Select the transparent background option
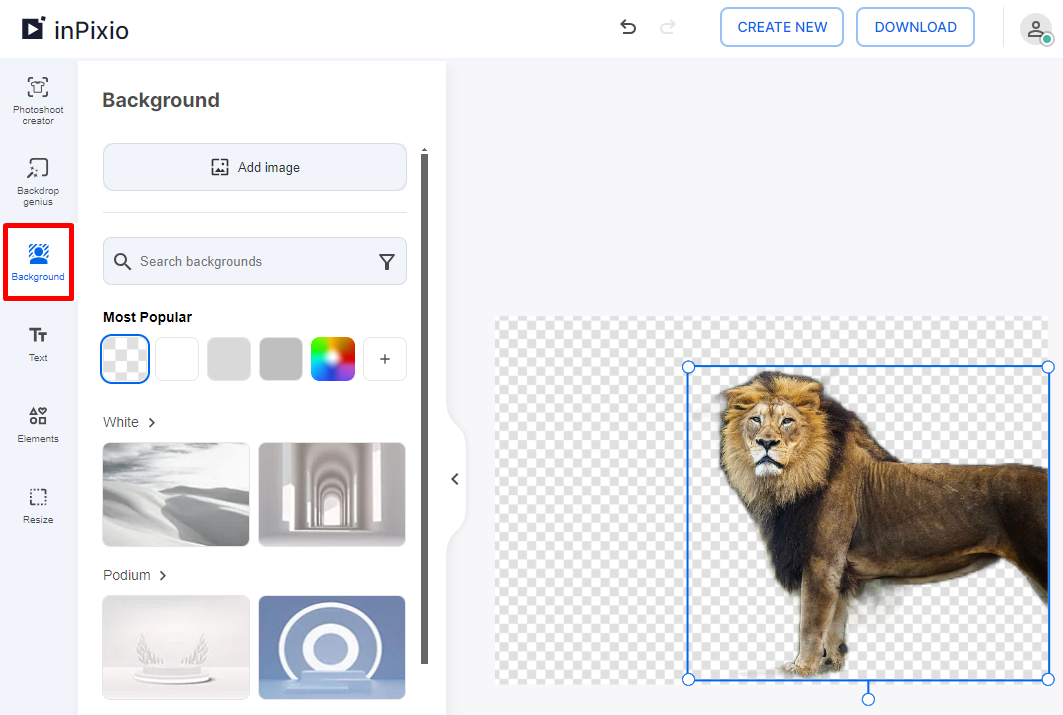Screen dimensions: 1063x715 pos(124,358)
